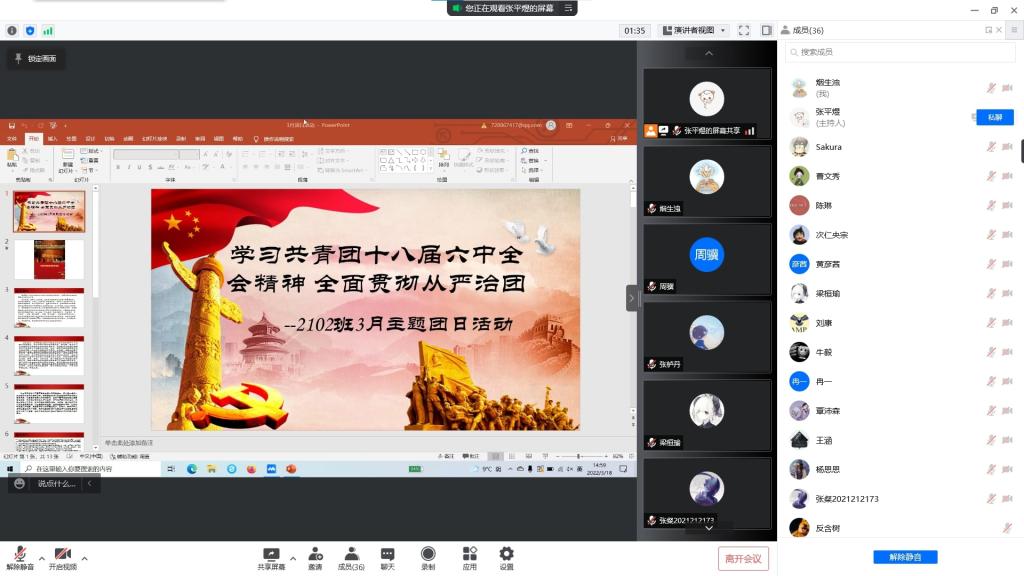Collapse the video strip using the side chevron
Viewport: 1024px width, 576px height.
(x=632, y=297)
